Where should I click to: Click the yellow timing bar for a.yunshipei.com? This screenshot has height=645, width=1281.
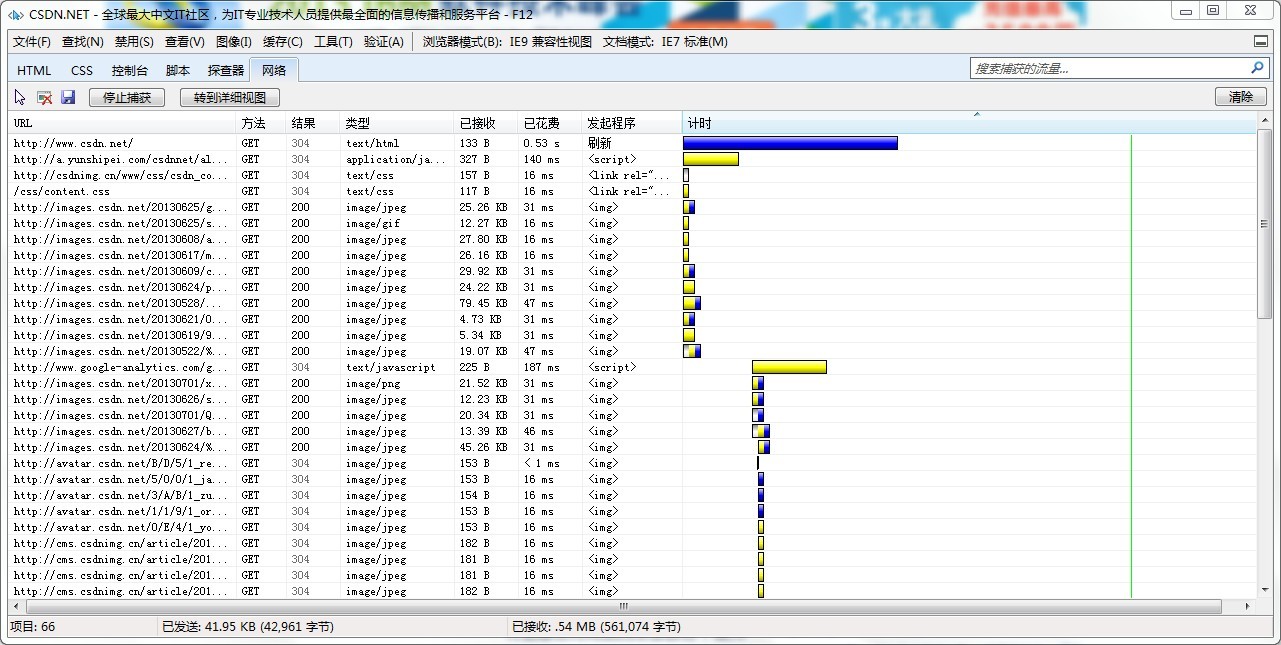(711, 159)
